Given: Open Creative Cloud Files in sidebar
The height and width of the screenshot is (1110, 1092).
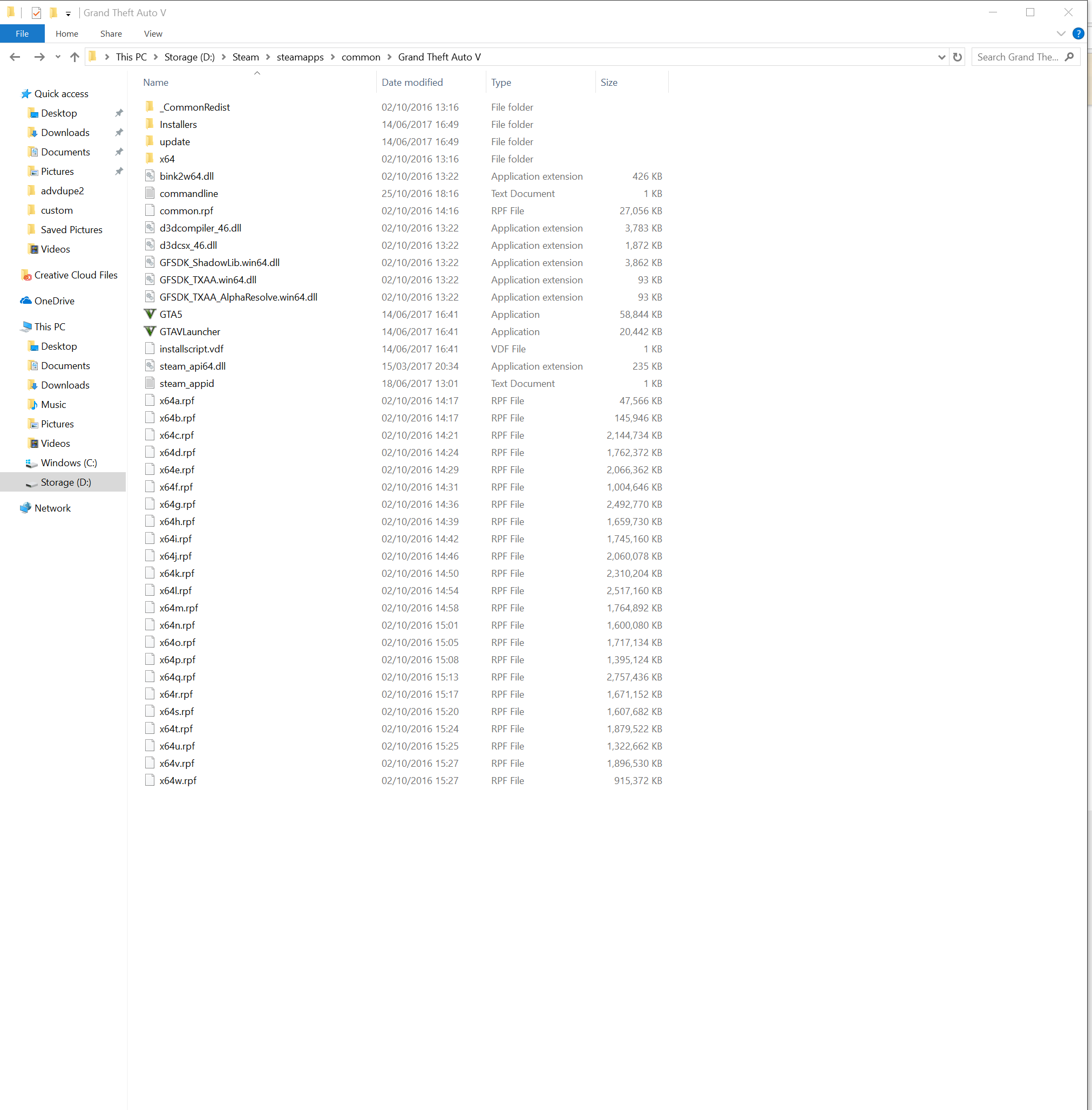Looking at the screenshot, I should (x=75, y=275).
